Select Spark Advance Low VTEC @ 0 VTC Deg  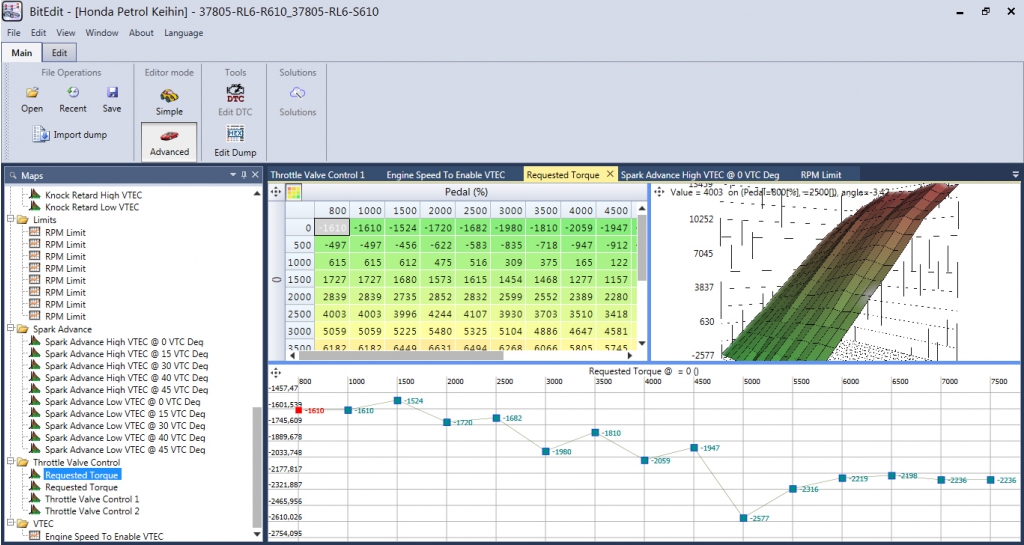(123, 401)
